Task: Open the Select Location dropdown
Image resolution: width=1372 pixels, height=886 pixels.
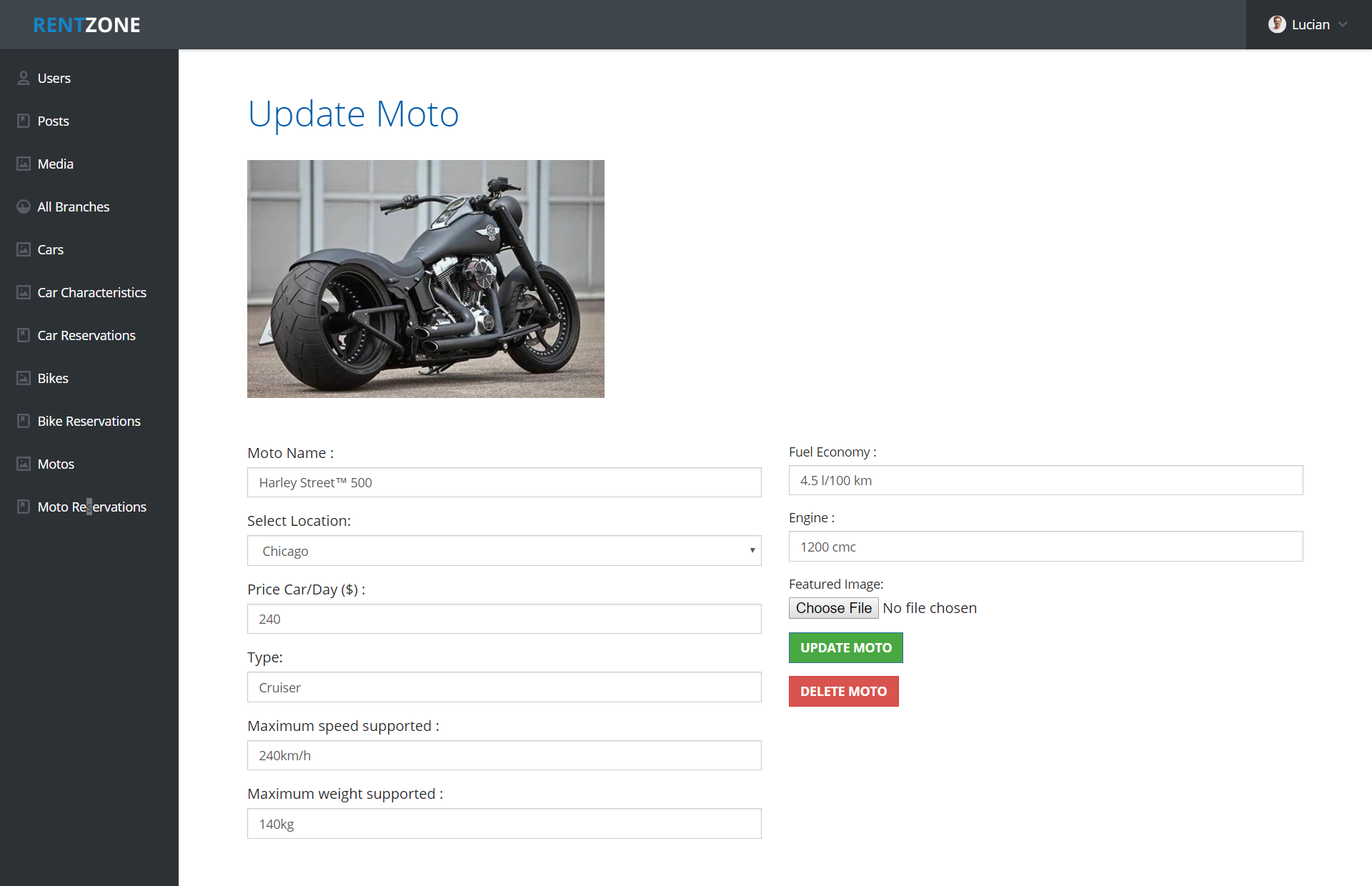Action: (x=504, y=551)
